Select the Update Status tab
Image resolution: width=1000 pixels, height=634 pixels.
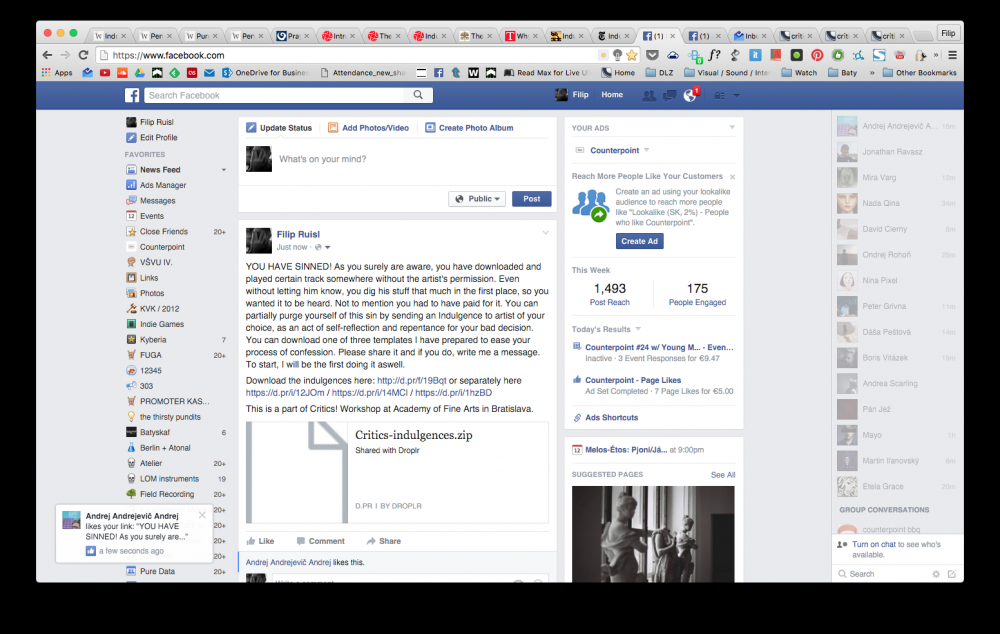pos(279,128)
